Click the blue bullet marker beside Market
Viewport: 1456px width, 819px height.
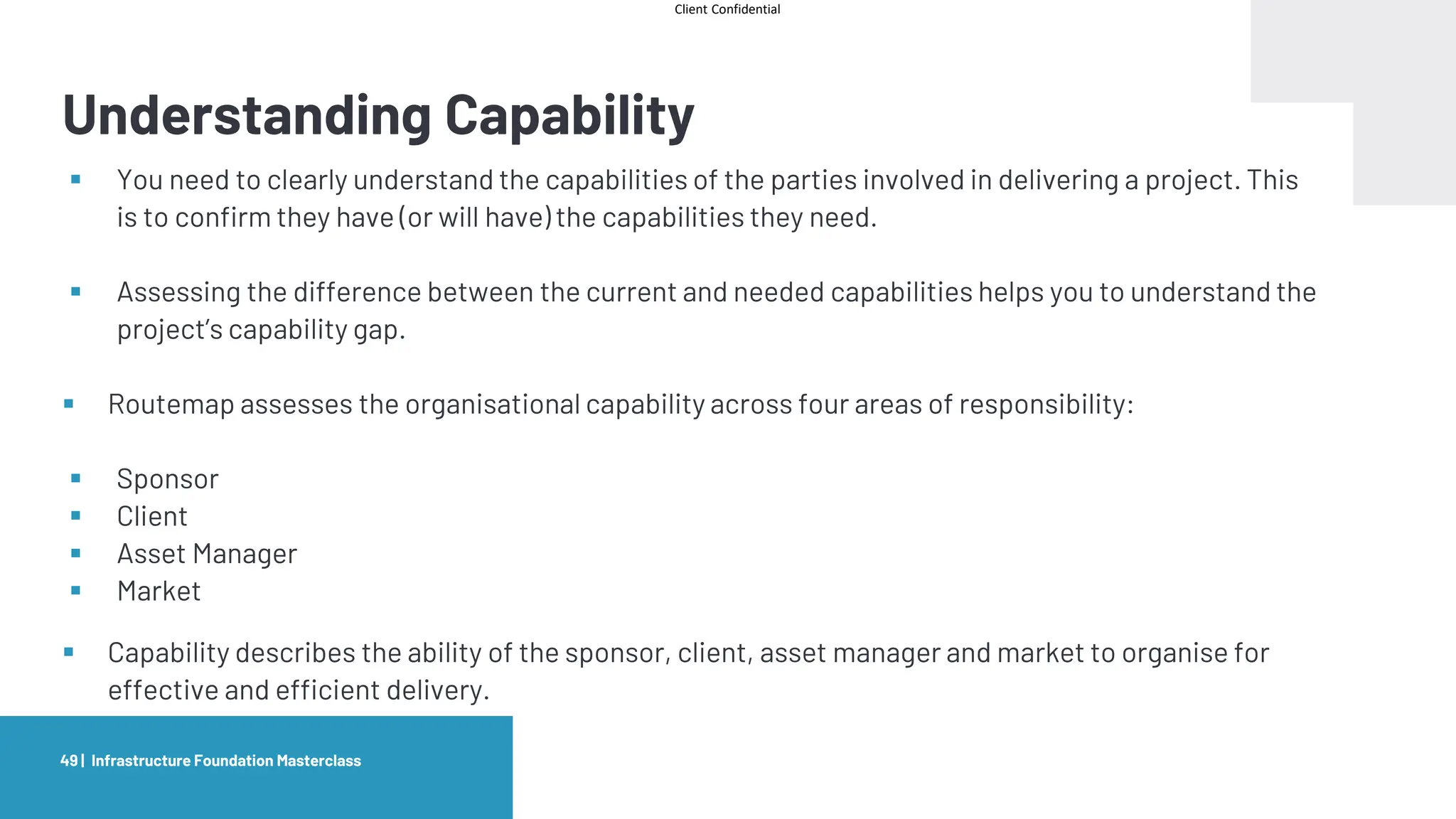tap(76, 590)
